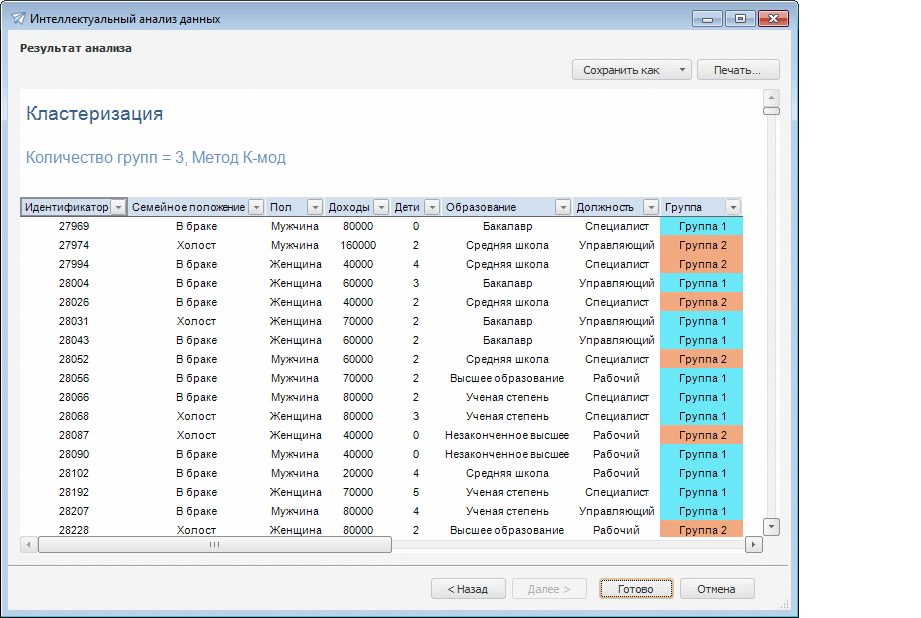Screen dimensions: 921x618
Task: Open the Идентификатор column filter dropdown
Action: [x=119, y=207]
